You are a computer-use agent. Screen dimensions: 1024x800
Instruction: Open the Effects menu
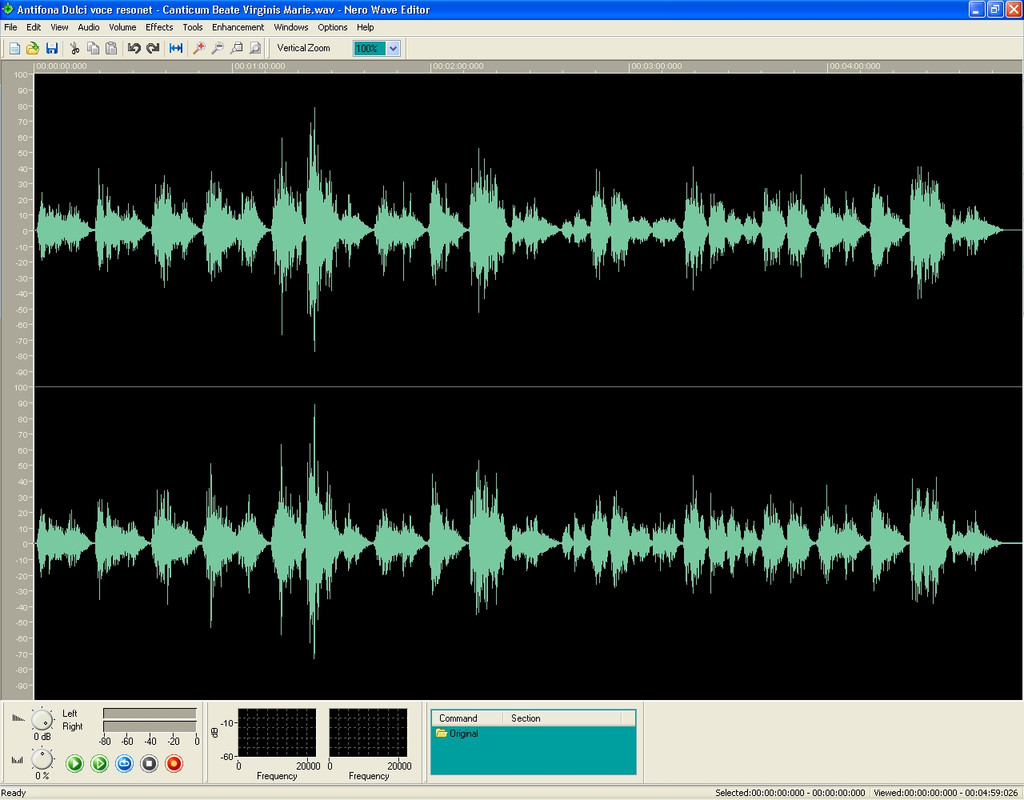pyautogui.click(x=159, y=27)
